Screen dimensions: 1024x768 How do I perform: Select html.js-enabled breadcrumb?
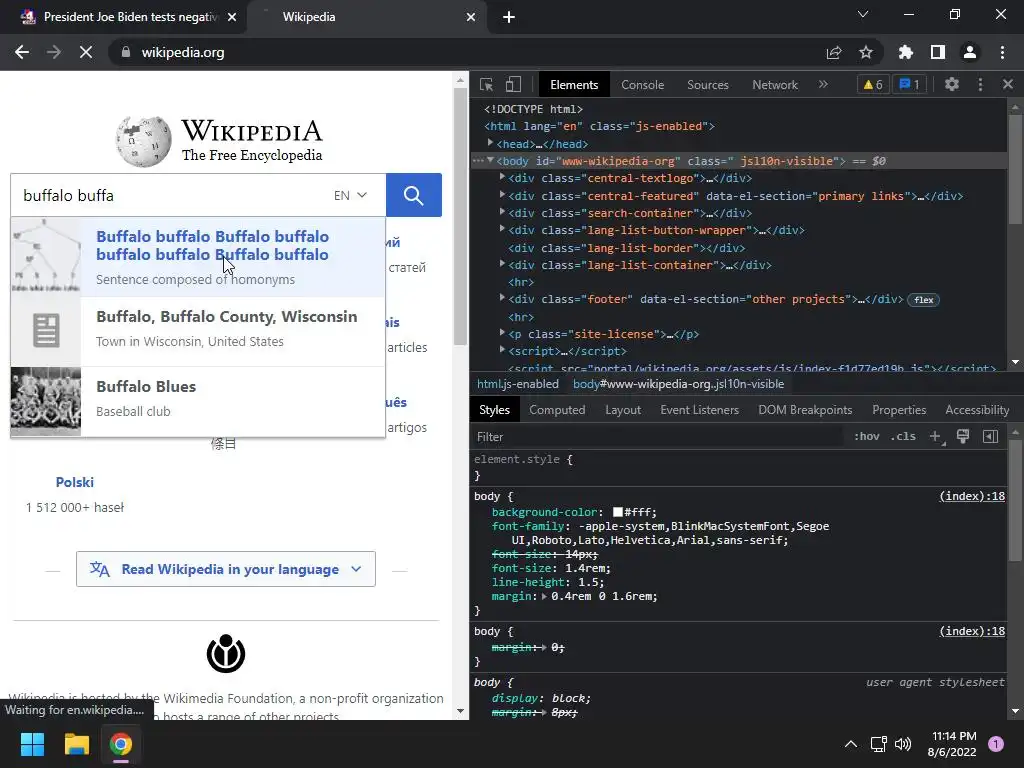517,384
